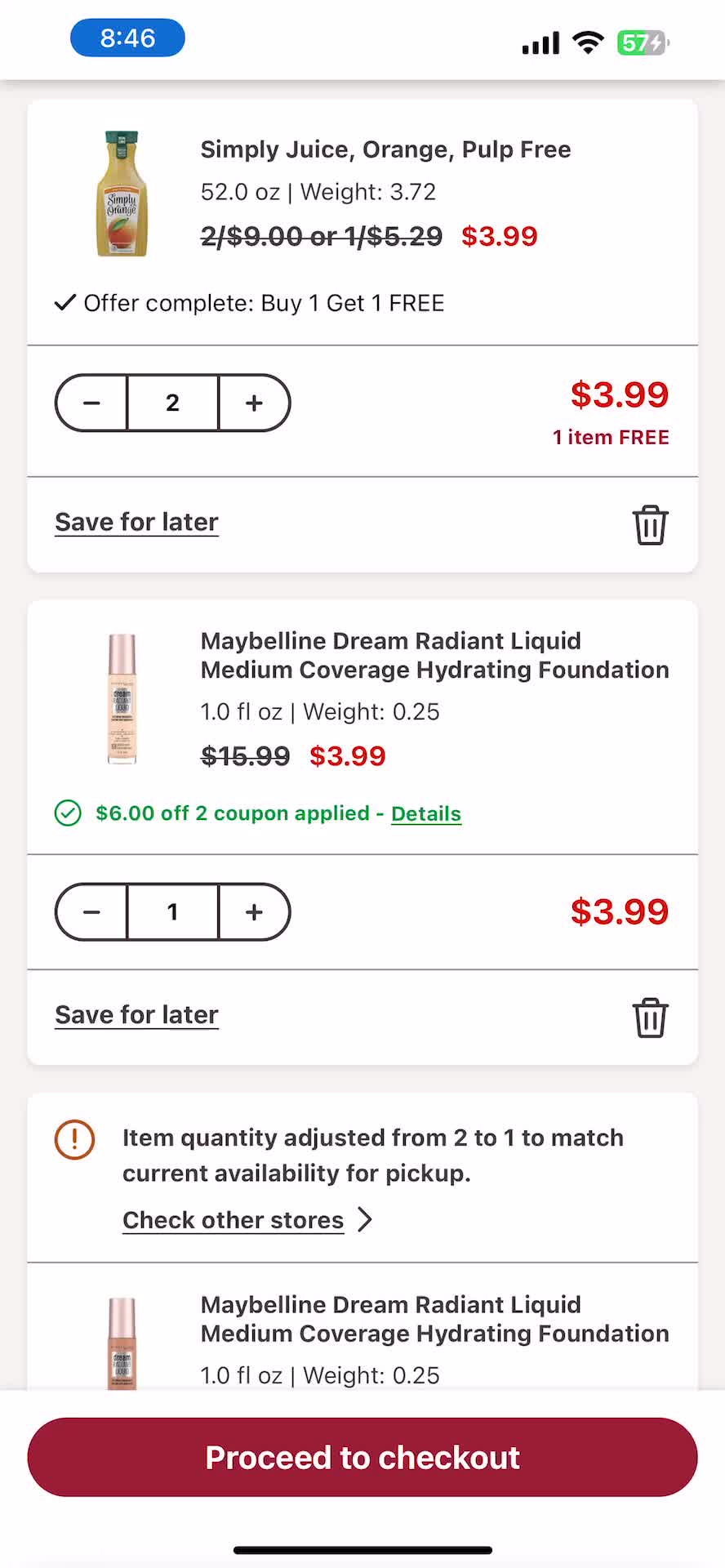This screenshot has height=1568, width=725.
Task: Tap orange quantity-adjusted warning icon
Action: coord(74,1139)
